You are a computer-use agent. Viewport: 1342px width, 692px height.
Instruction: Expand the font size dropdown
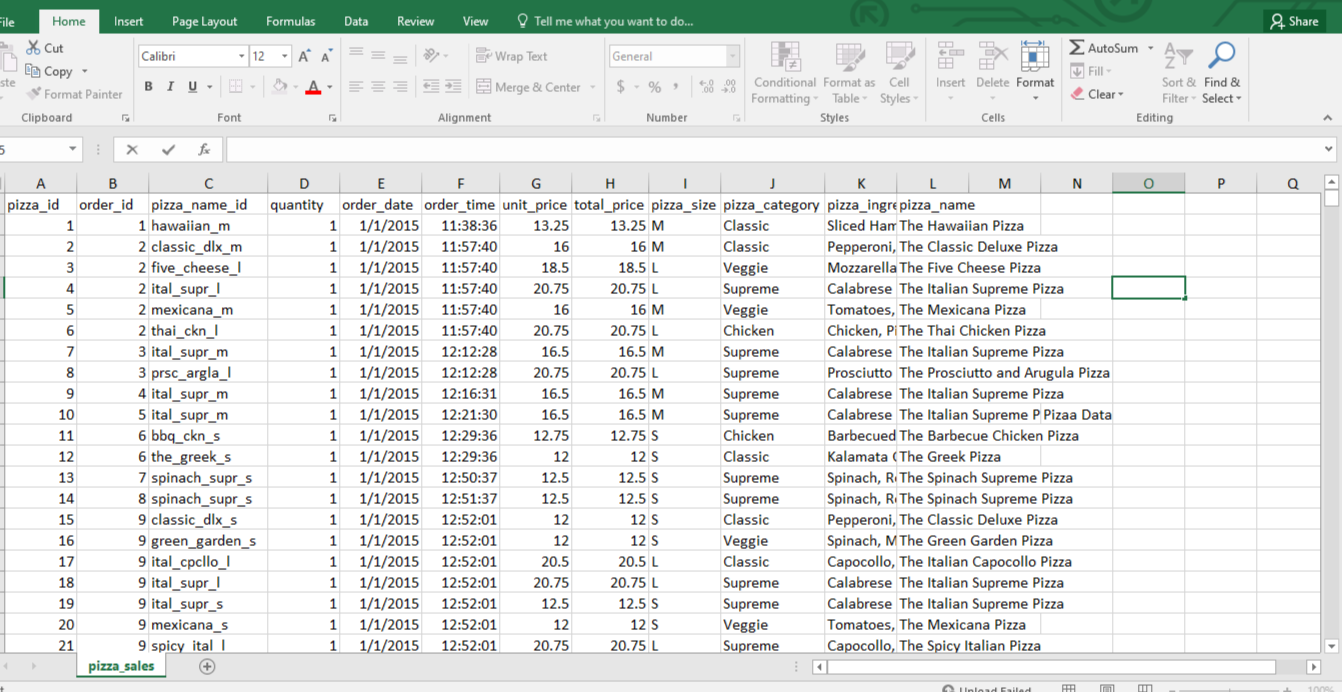[285, 57]
